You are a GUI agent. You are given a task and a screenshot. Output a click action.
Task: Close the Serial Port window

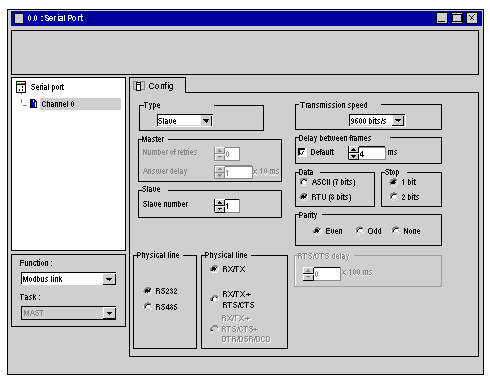(x=472, y=18)
